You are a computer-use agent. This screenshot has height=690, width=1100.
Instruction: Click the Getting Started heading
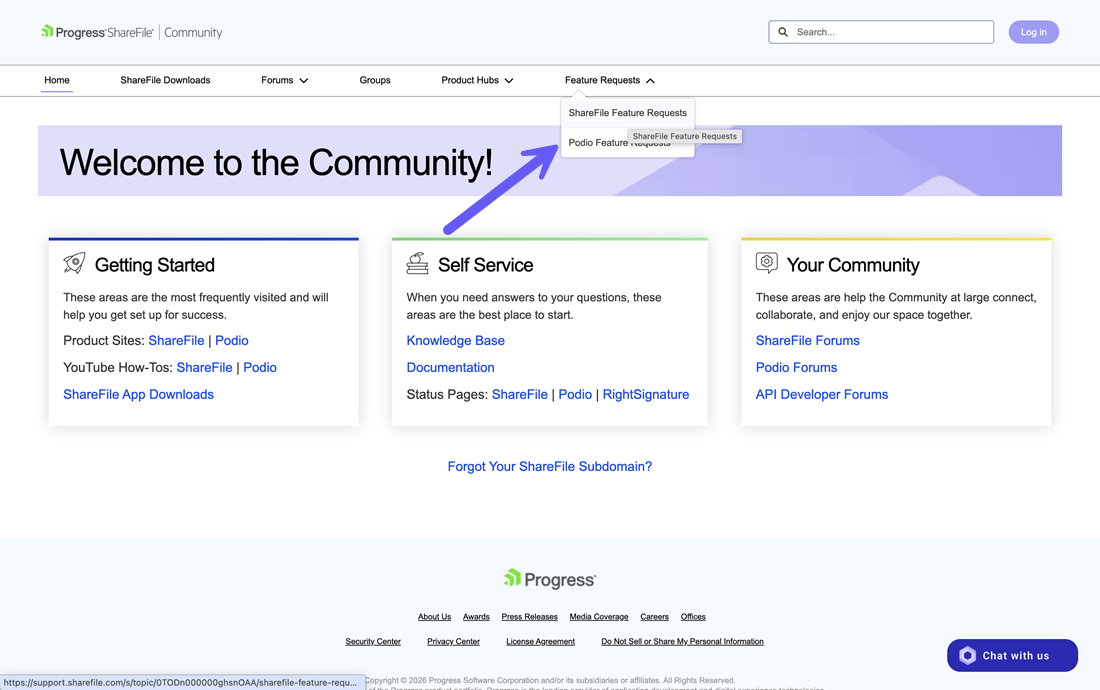point(155,265)
